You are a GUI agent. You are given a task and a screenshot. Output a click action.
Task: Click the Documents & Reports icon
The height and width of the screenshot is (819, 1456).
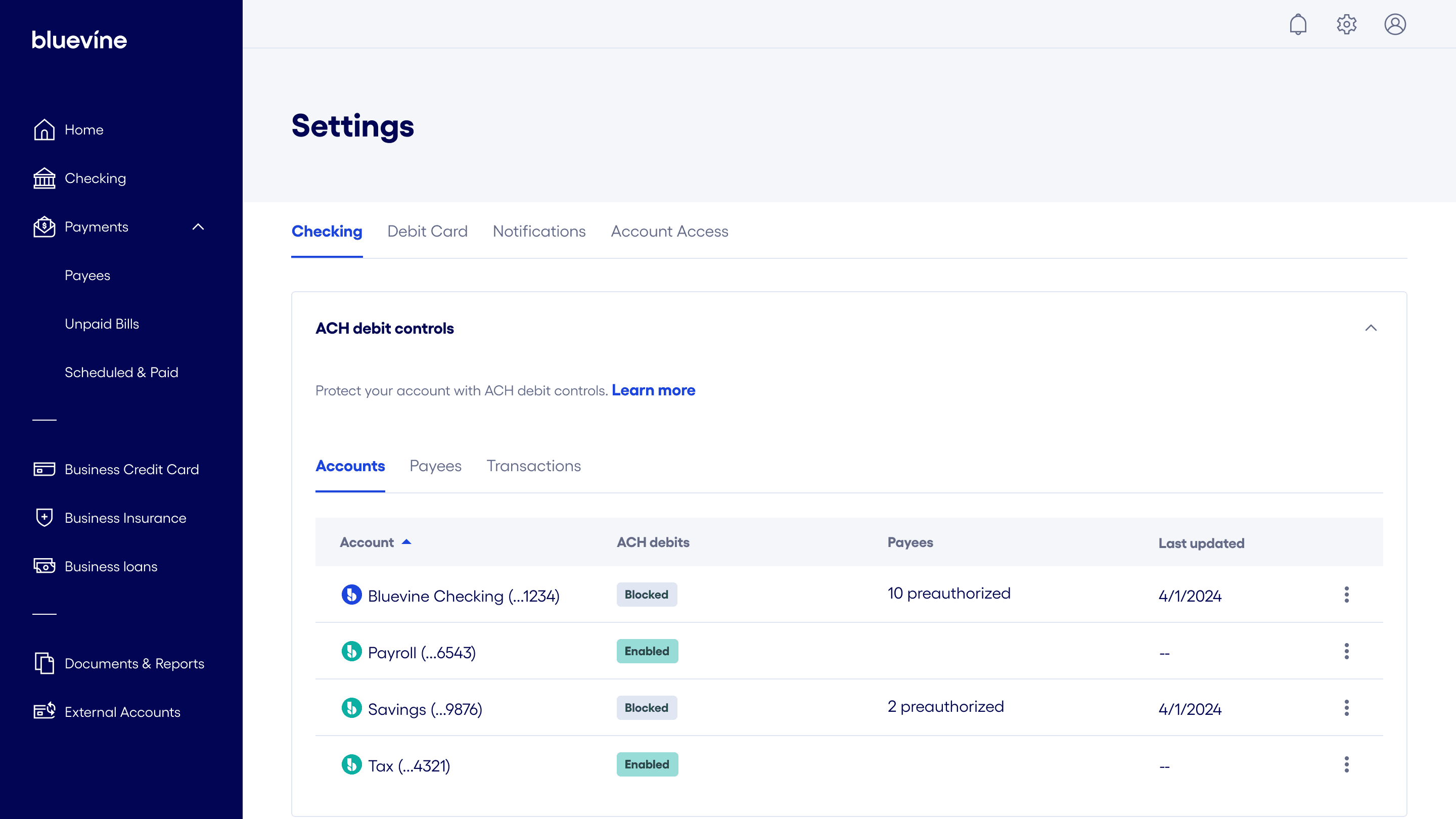[x=43, y=664]
